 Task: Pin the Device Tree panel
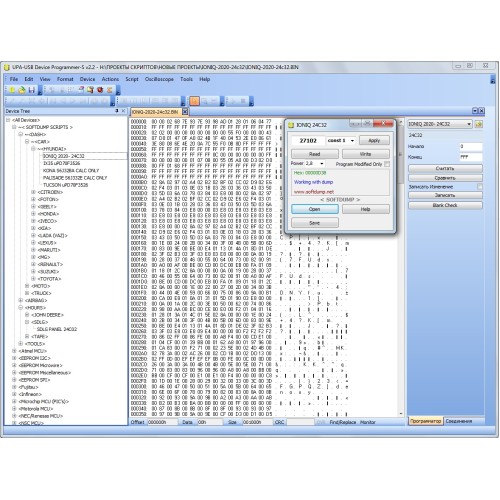click(117, 111)
